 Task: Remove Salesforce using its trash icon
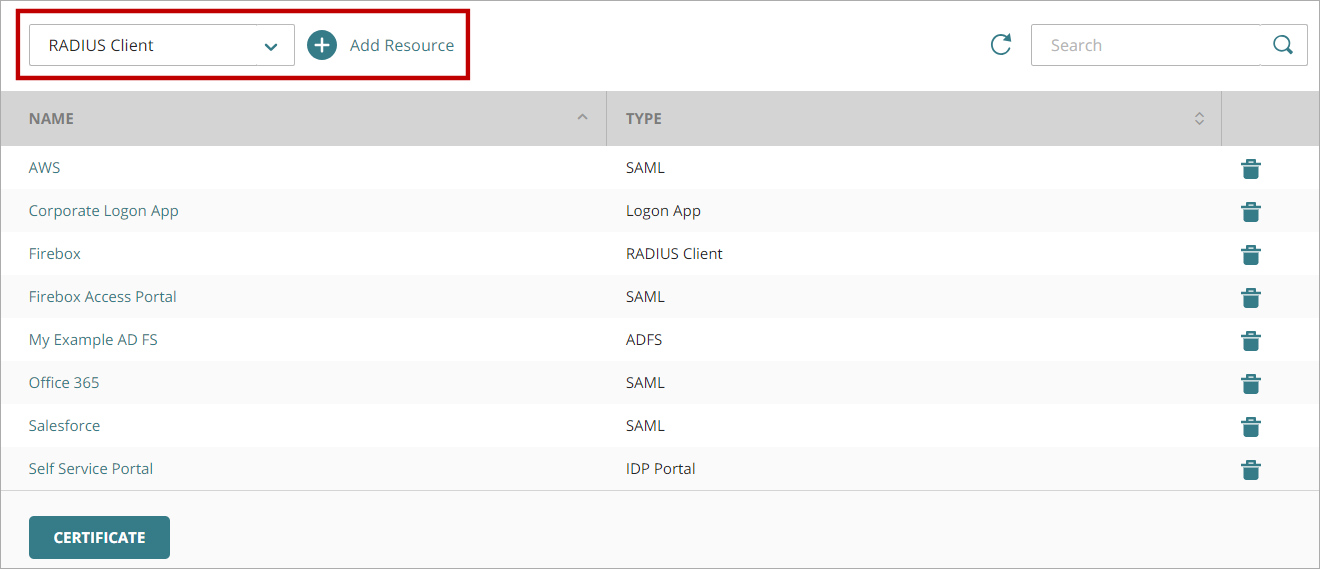click(x=1250, y=427)
